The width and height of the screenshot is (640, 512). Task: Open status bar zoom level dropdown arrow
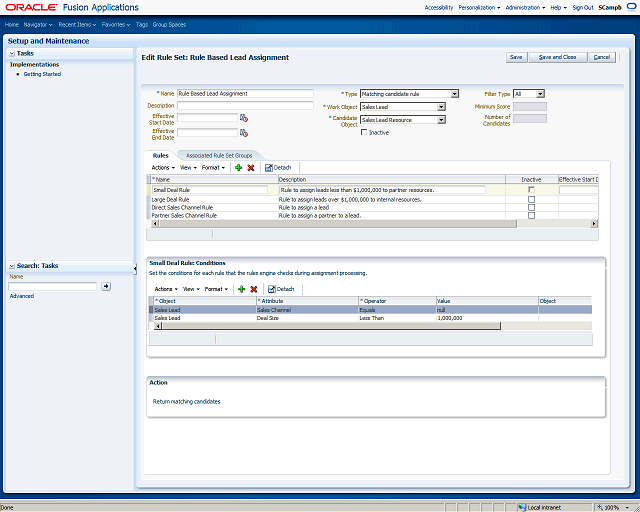pyautogui.click(x=627, y=508)
